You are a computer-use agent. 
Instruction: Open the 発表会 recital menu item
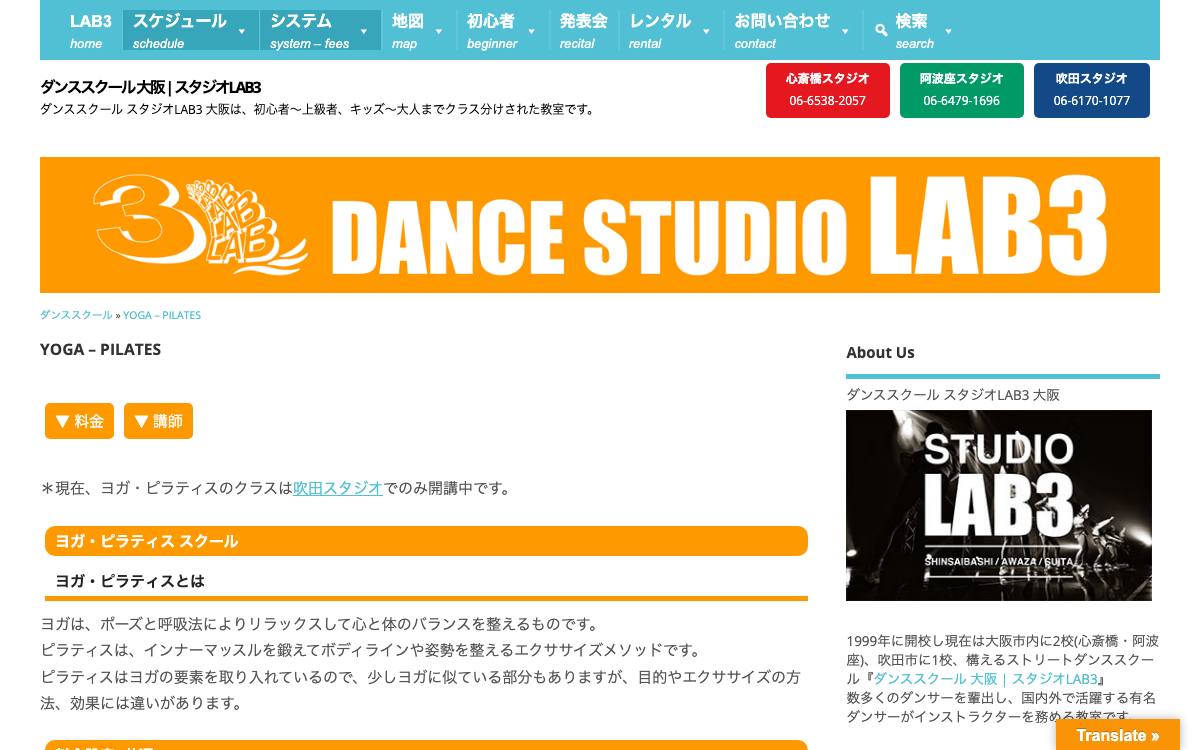tap(583, 30)
